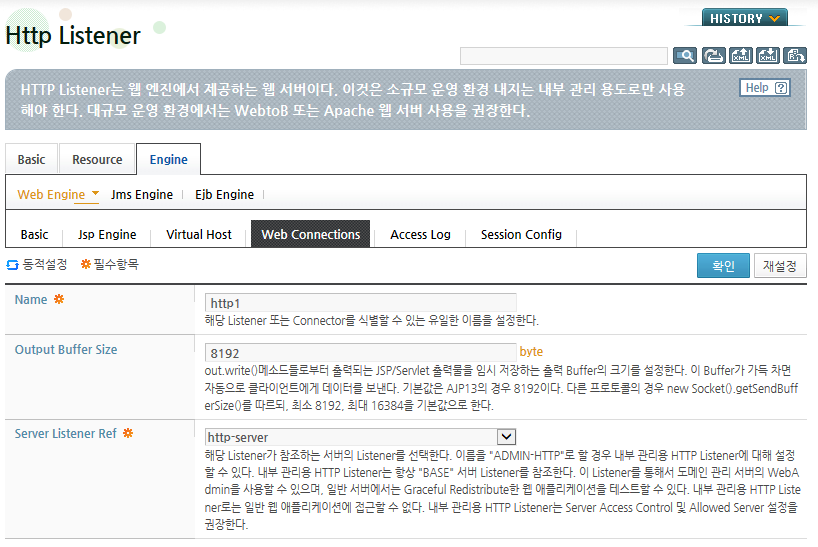This screenshot has width=818, height=547.
Task: Click the 재설정 reset button
Action: pos(780,266)
